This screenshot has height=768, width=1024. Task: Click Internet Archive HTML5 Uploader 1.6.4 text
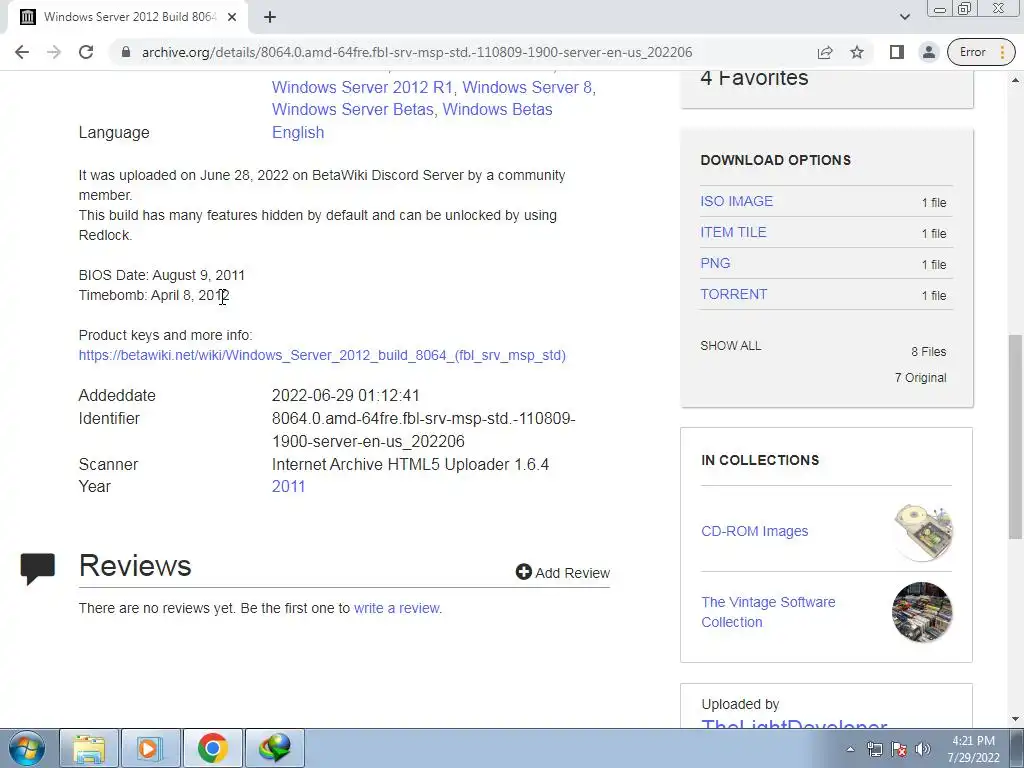pyautogui.click(x=410, y=464)
